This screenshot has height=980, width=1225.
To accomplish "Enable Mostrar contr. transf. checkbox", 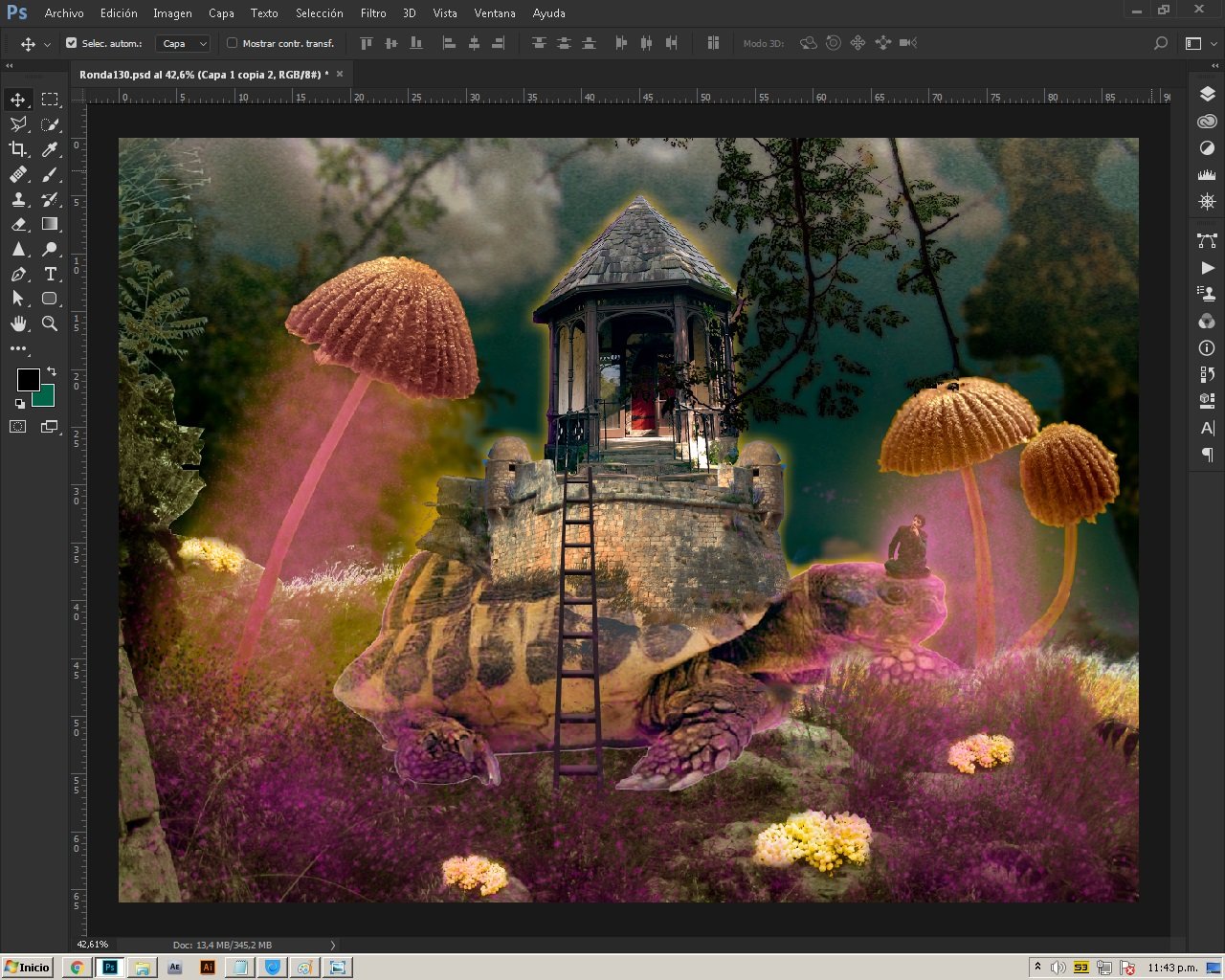I will click(x=232, y=43).
